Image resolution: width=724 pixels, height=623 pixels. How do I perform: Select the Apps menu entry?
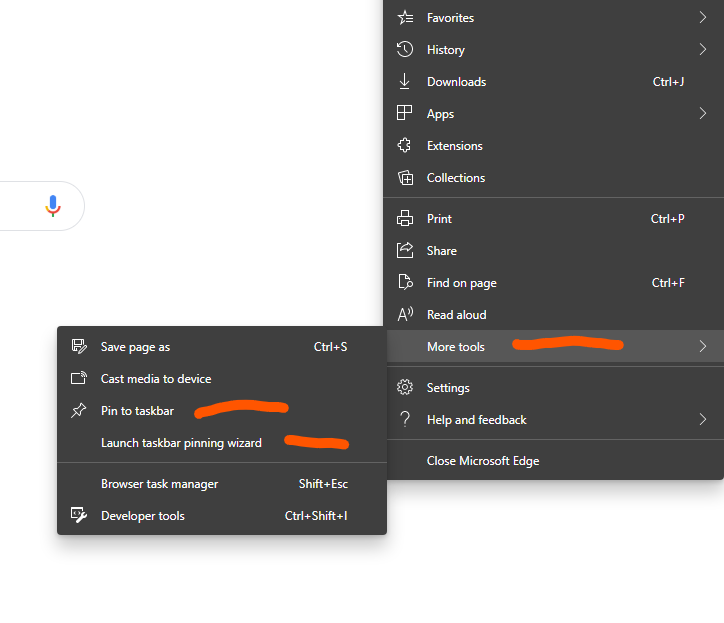tap(553, 113)
